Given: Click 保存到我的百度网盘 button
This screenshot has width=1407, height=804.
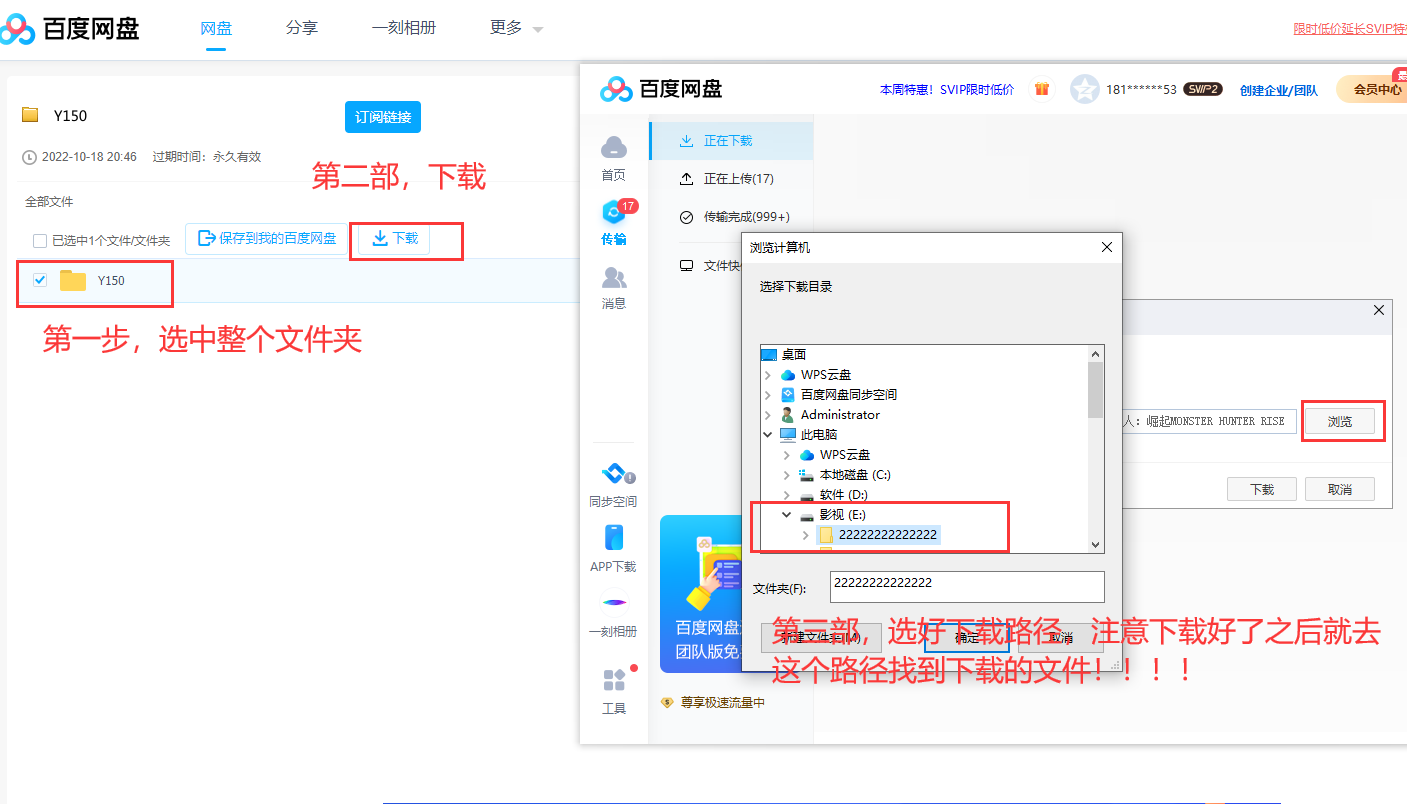Looking at the screenshot, I should coord(267,239).
